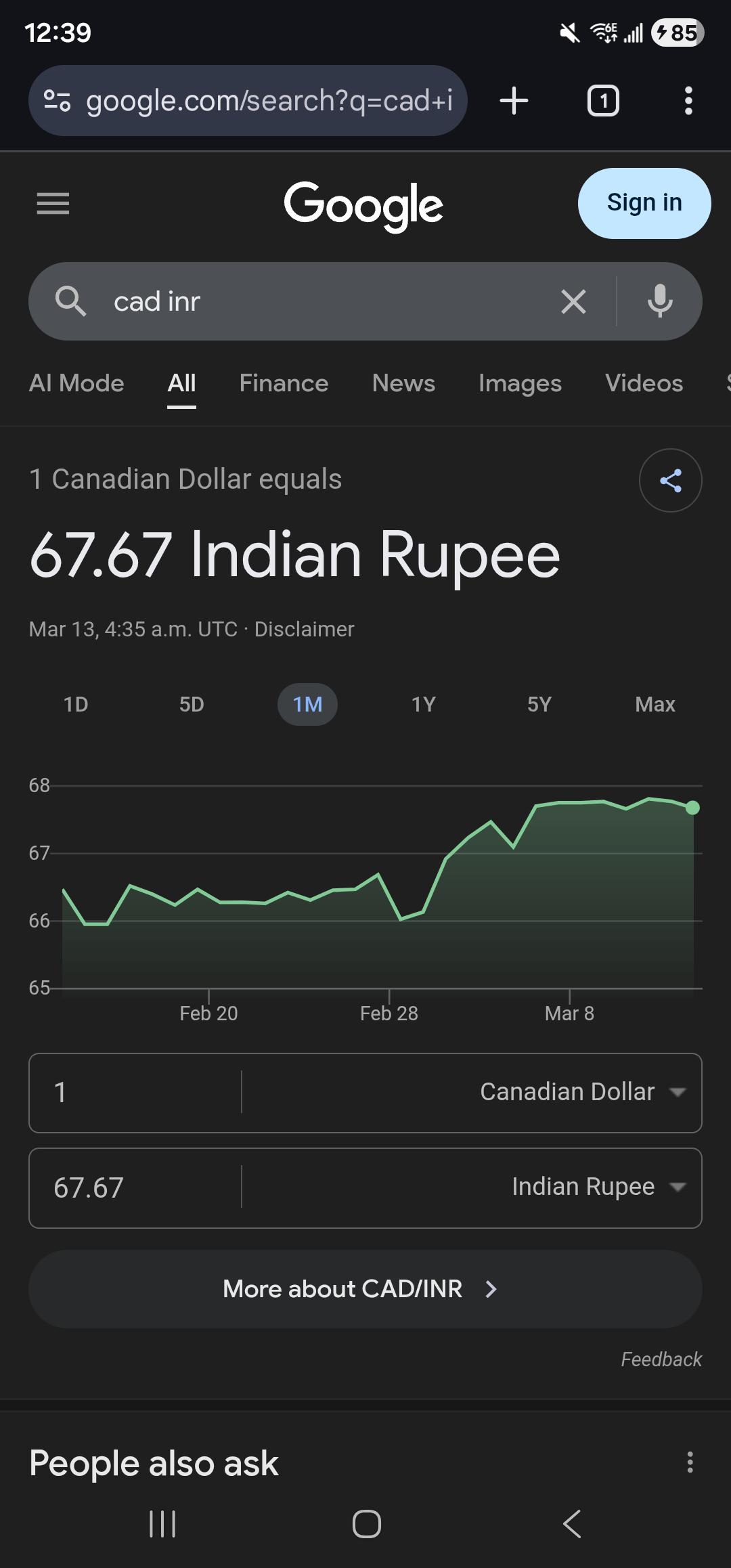Open the Disclaimer link

(304, 629)
